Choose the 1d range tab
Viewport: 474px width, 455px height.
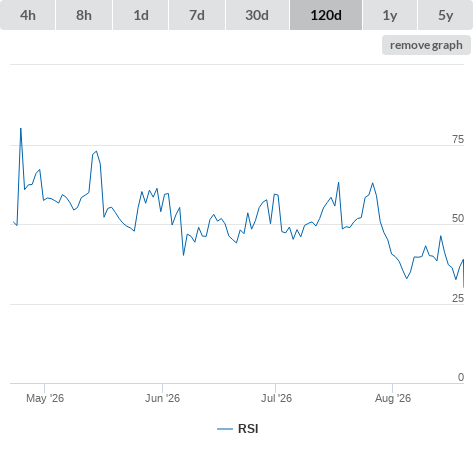[141, 15]
